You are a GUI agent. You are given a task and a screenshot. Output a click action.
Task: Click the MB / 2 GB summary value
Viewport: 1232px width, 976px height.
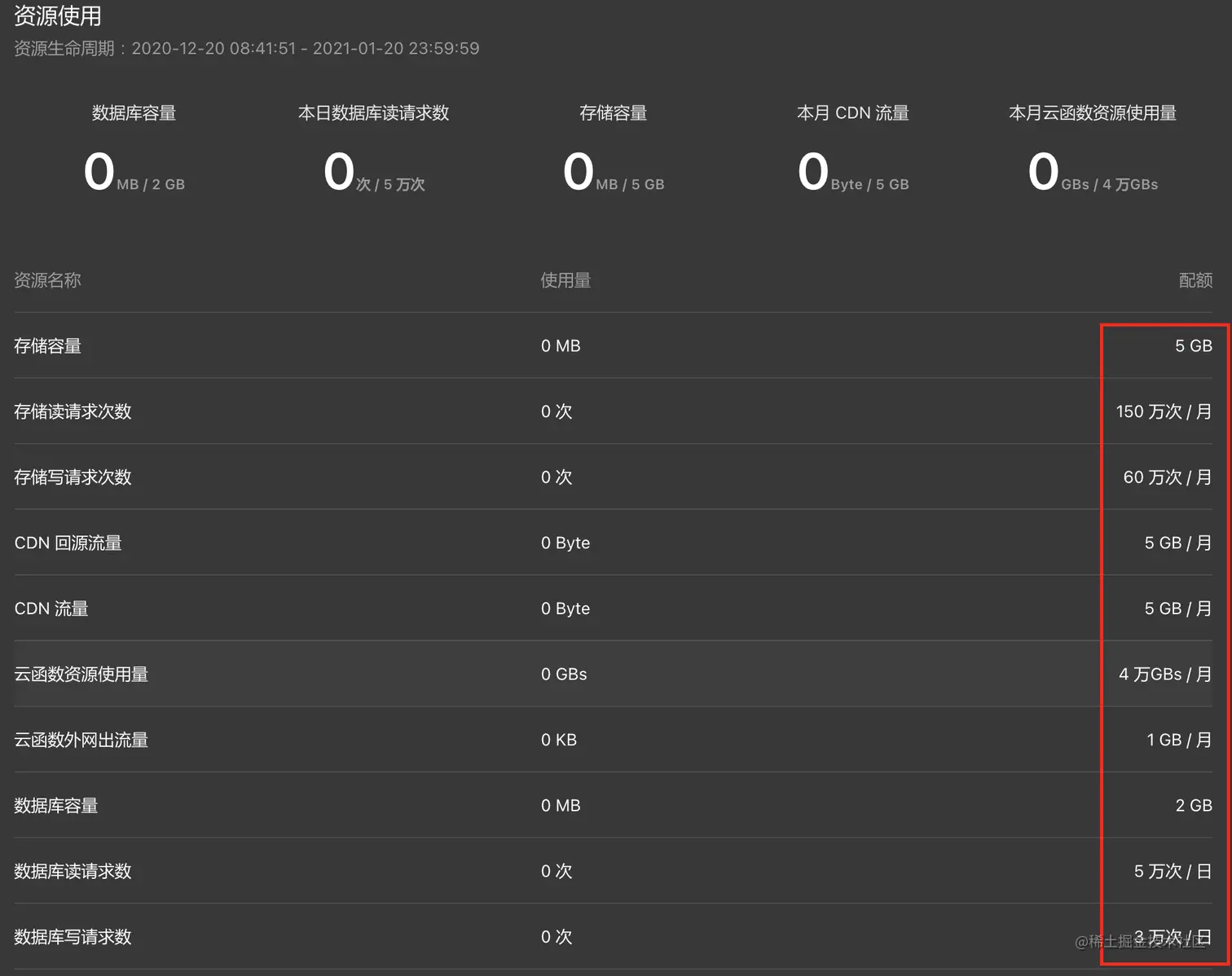tap(151, 185)
